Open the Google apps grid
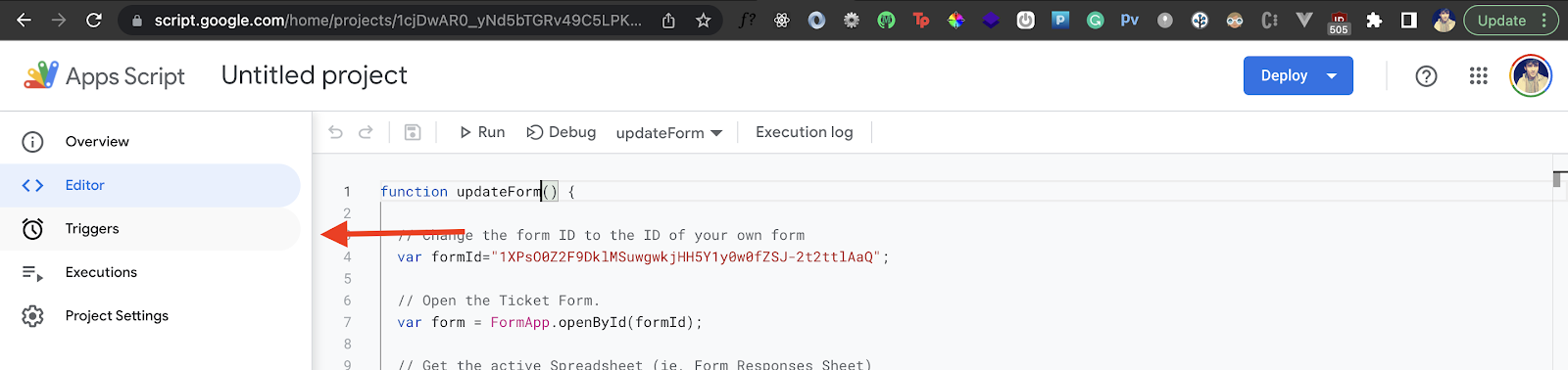1568x370 pixels. [x=1479, y=75]
